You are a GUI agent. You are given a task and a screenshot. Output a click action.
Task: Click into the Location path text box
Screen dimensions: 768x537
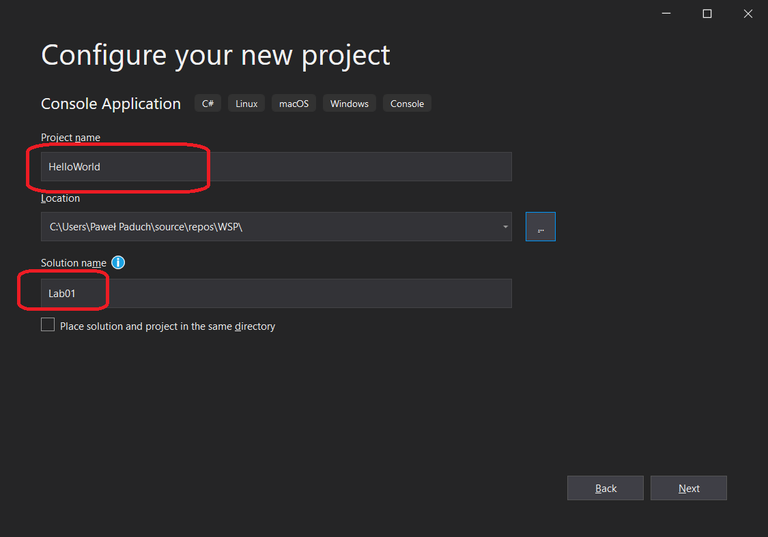(270, 227)
